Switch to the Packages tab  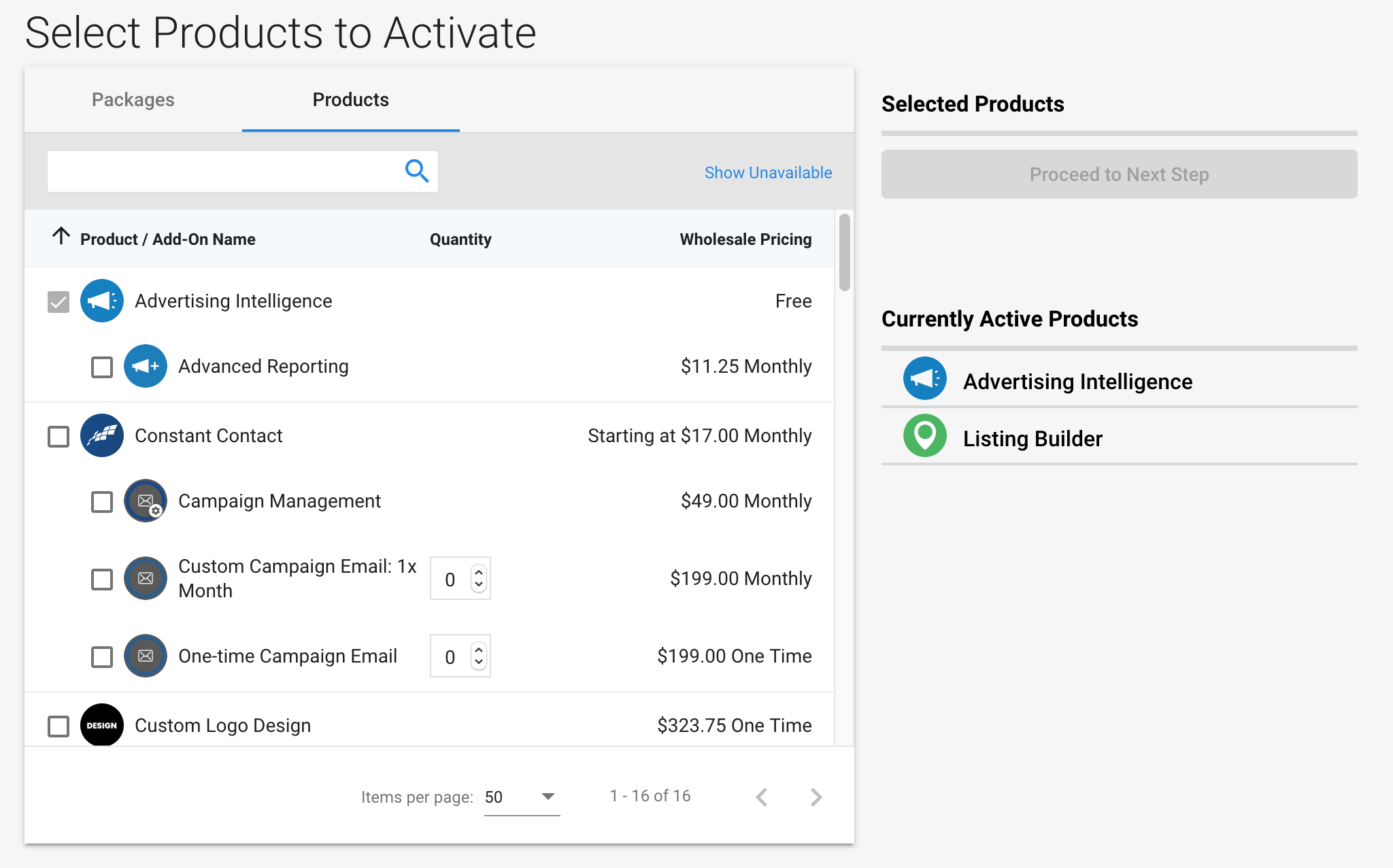coord(133,99)
